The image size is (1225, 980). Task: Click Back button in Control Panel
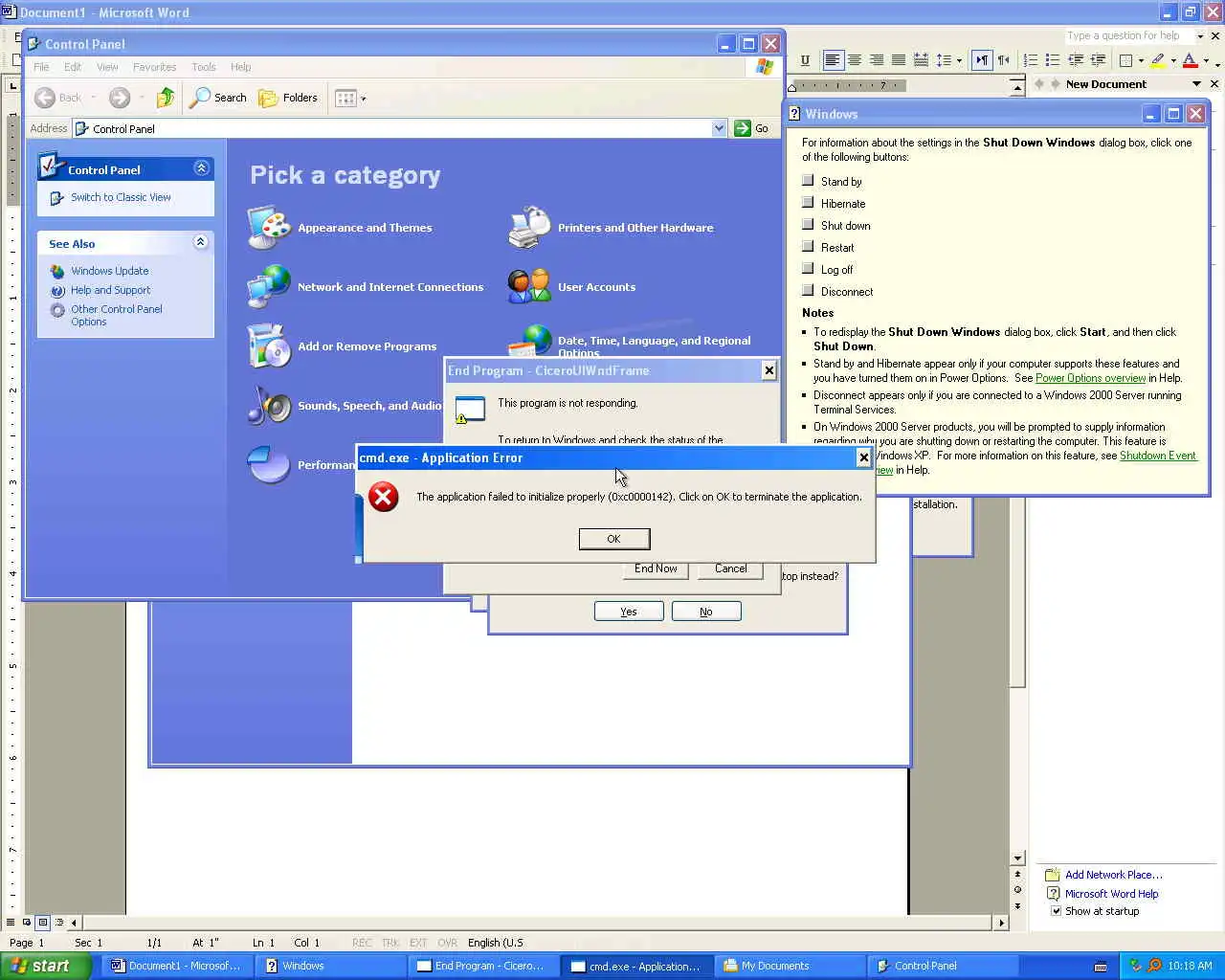point(58,98)
